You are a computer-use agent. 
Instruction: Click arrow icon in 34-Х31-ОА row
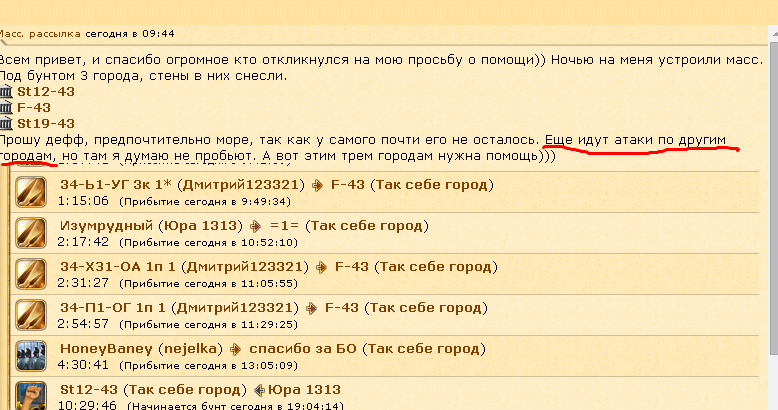[x=322, y=268]
